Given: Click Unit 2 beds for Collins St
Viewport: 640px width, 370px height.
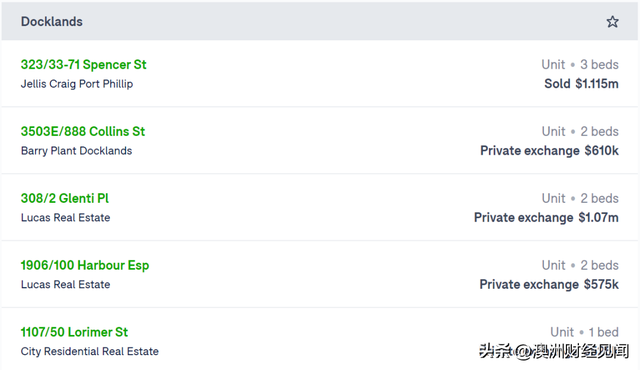Looking at the screenshot, I should coord(580,131).
